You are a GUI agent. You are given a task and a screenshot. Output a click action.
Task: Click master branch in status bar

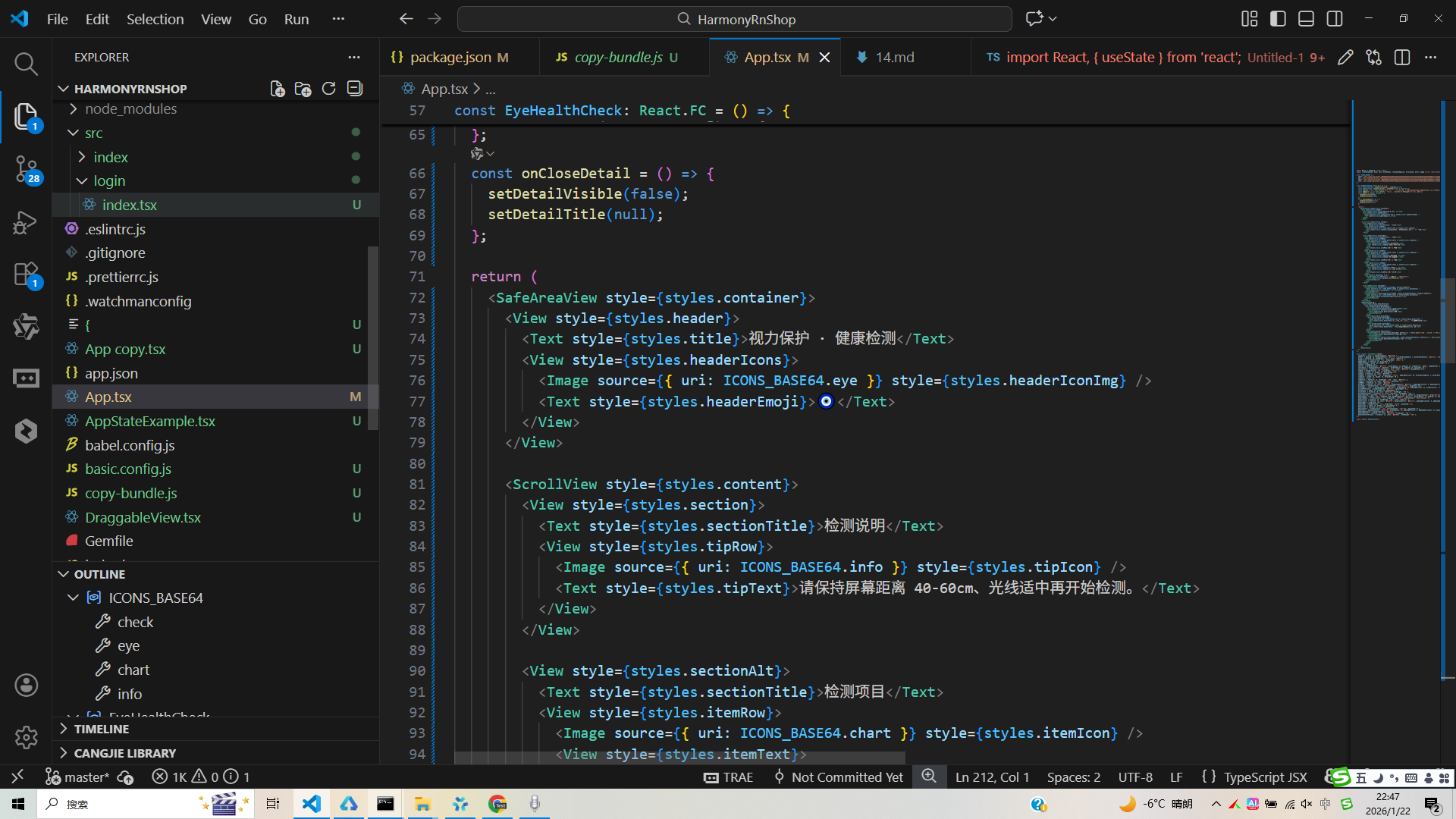click(x=86, y=777)
